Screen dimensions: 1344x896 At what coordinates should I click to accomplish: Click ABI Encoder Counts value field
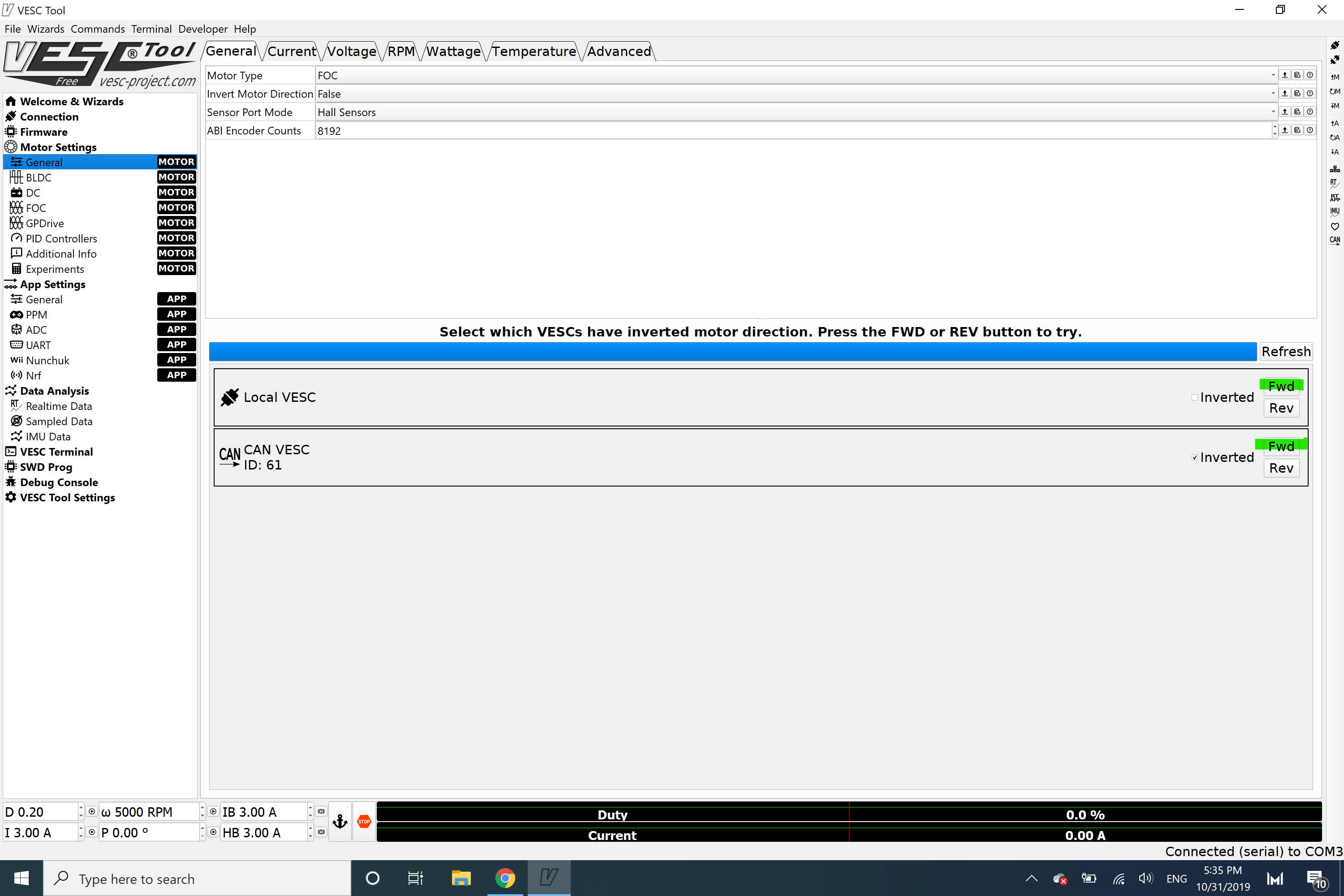(793, 130)
